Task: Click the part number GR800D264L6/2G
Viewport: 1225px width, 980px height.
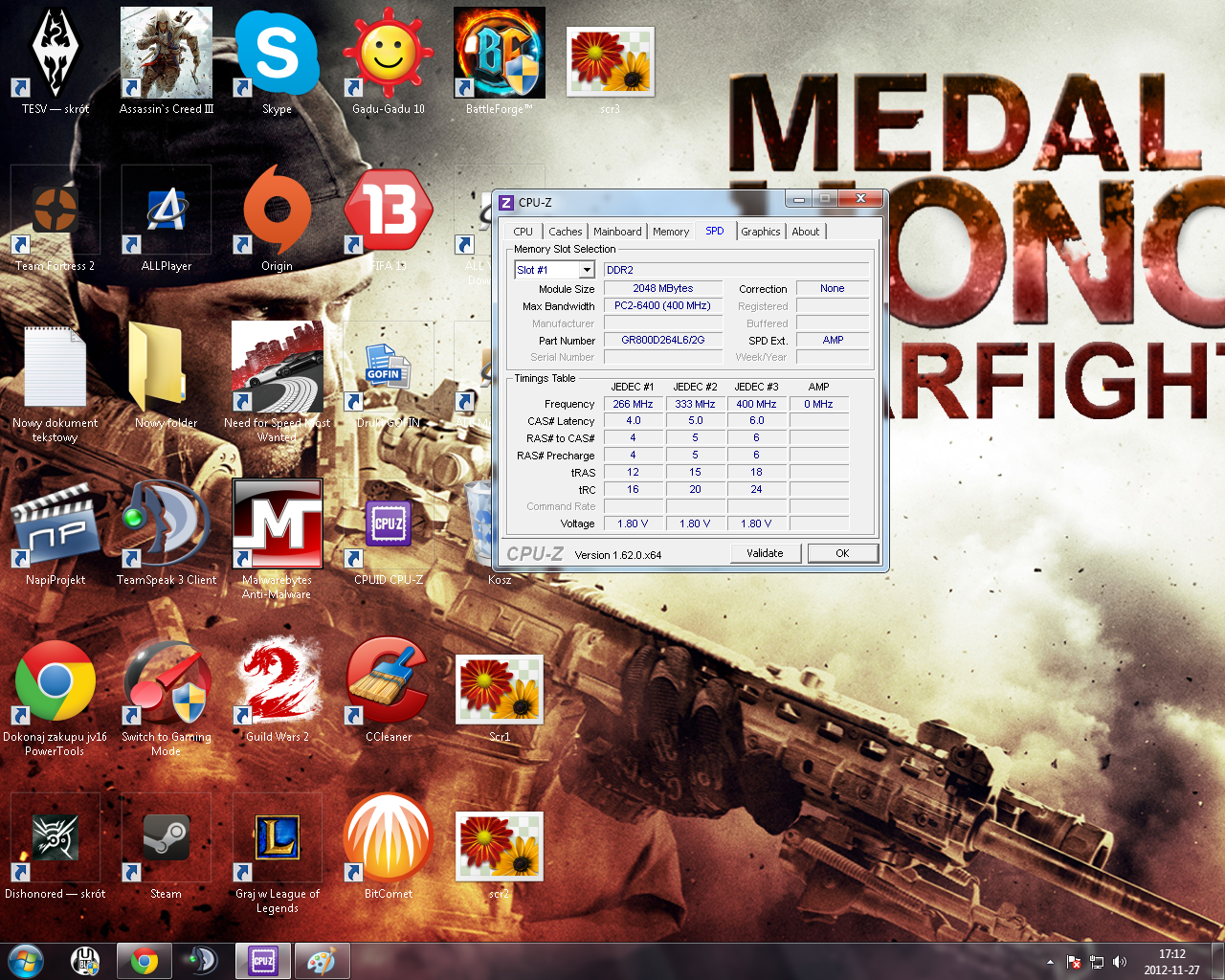Action: (x=663, y=340)
